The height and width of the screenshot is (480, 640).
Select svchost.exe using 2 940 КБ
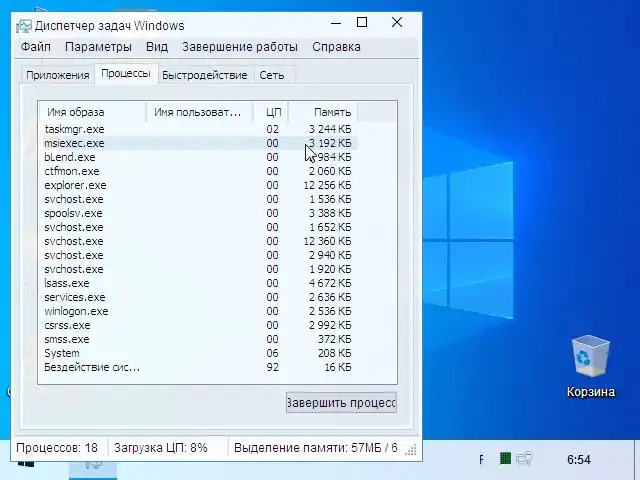[x=198, y=255]
